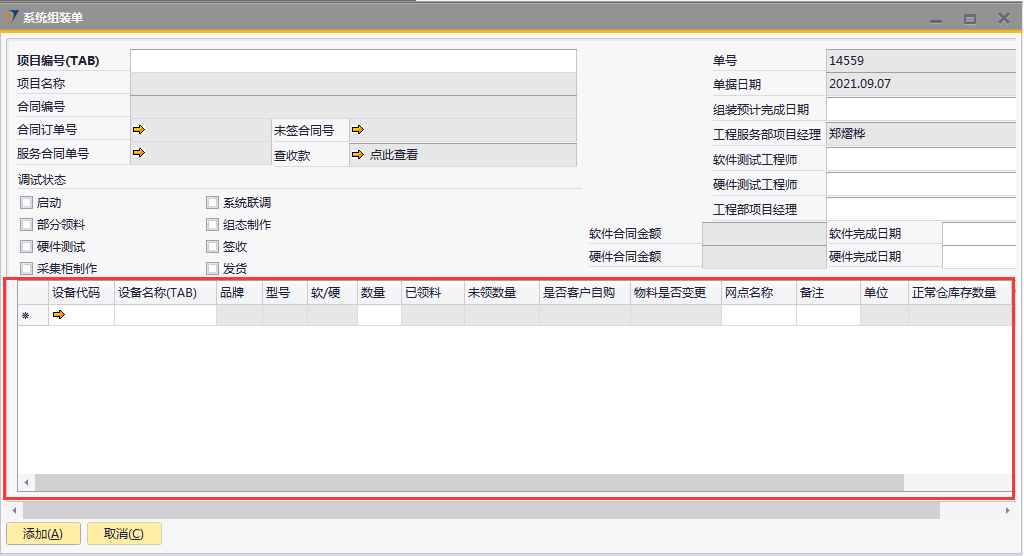Image resolution: width=1024 pixels, height=556 pixels.
Task: Click the orange arrow beside 未签合同号
Action: pos(357,130)
